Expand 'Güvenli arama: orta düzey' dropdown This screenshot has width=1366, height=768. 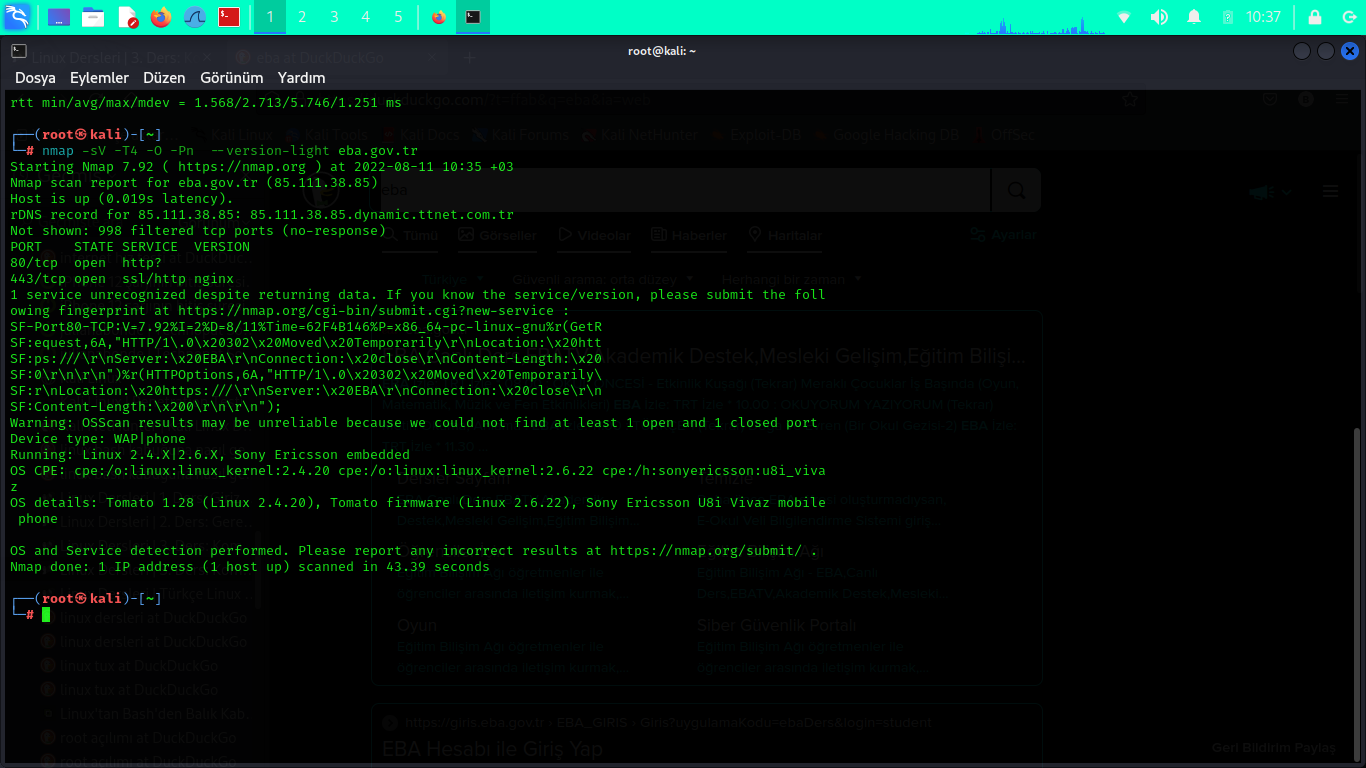coord(603,279)
